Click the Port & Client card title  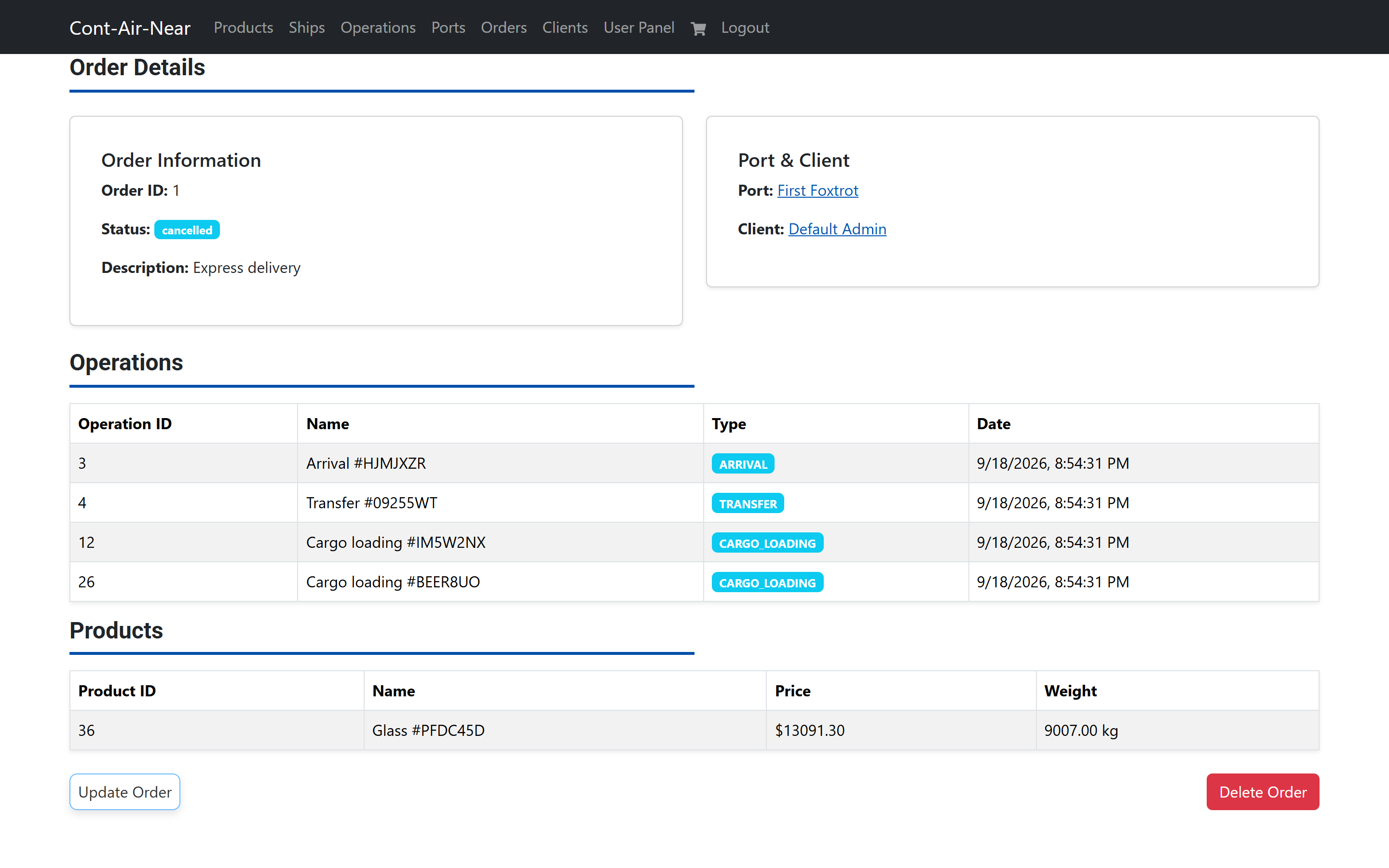793,160
